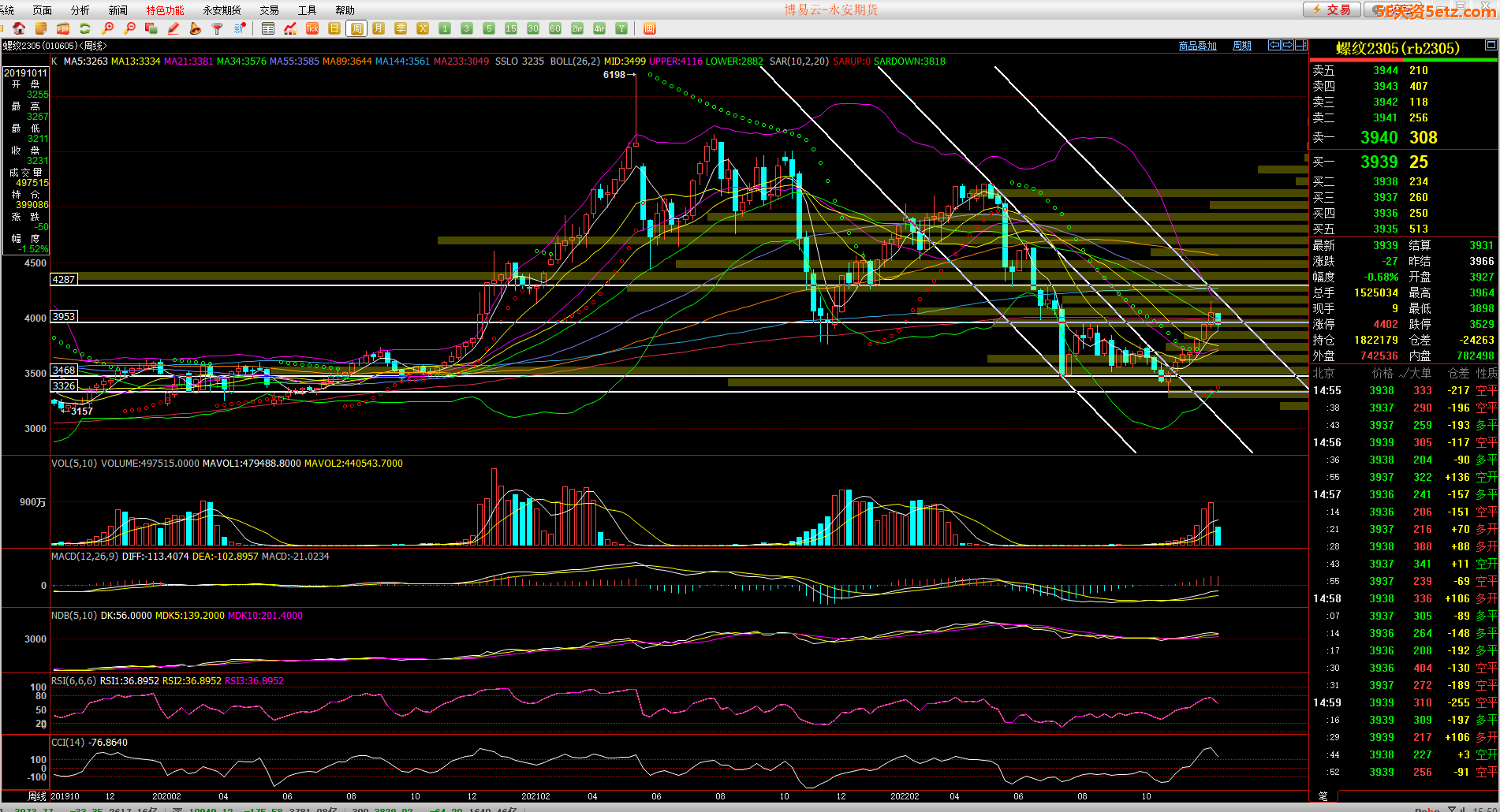Screen dimensions: 1500x812
Task: Click the funnel filter icon
Action: [218, 28]
